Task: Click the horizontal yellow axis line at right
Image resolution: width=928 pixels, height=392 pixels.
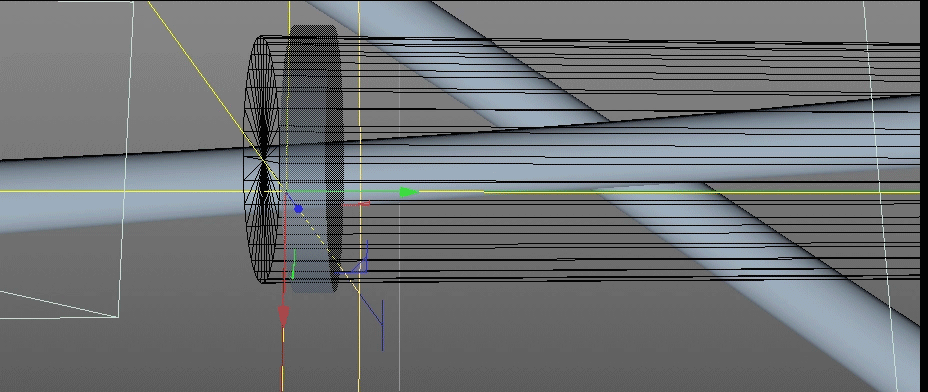Action: click(x=710, y=192)
